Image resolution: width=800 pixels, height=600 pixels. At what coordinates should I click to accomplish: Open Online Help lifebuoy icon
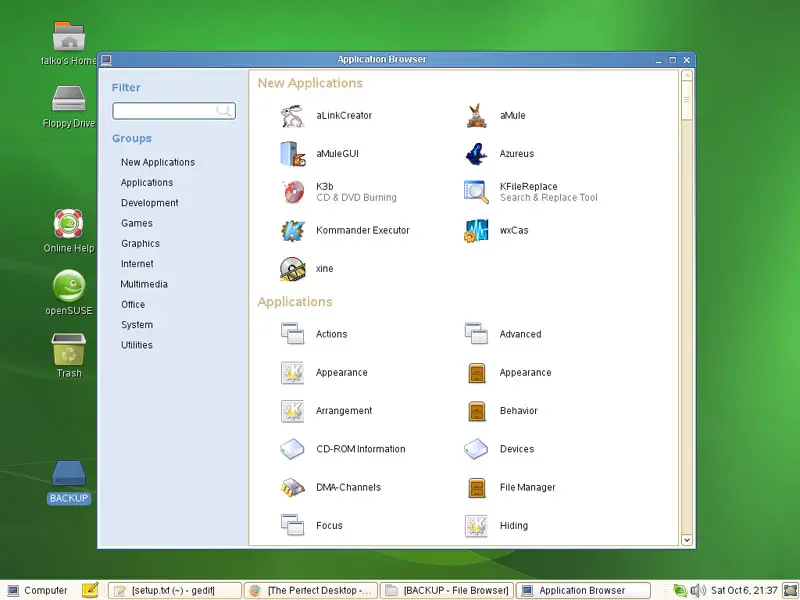[69, 223]
